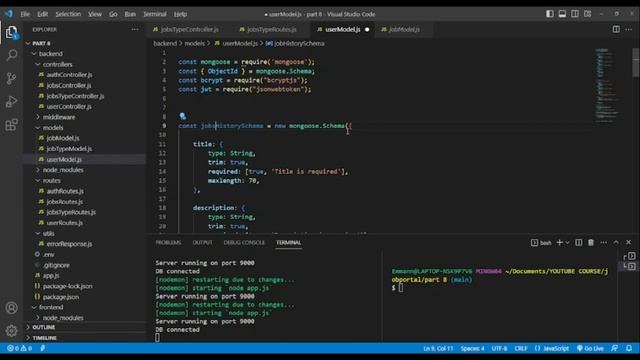Open the Terminal menu
The height and width of the screenshot is (360, 640).
point(155,14)
